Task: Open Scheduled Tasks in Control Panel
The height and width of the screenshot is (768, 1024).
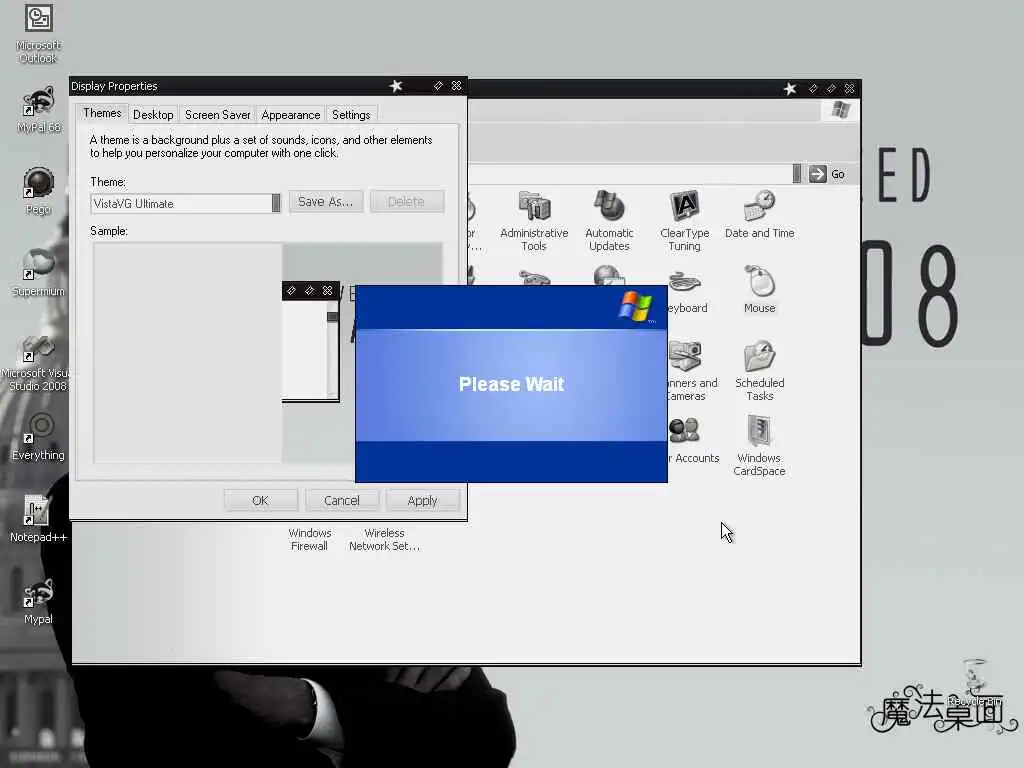Action: click(x=760, y=370)
